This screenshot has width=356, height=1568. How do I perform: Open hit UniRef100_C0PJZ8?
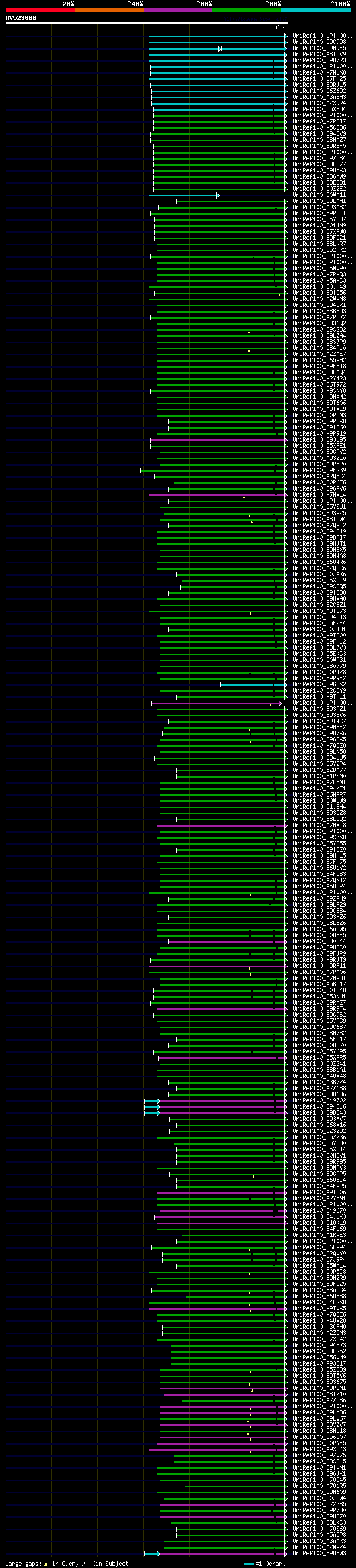coord(319,672)
